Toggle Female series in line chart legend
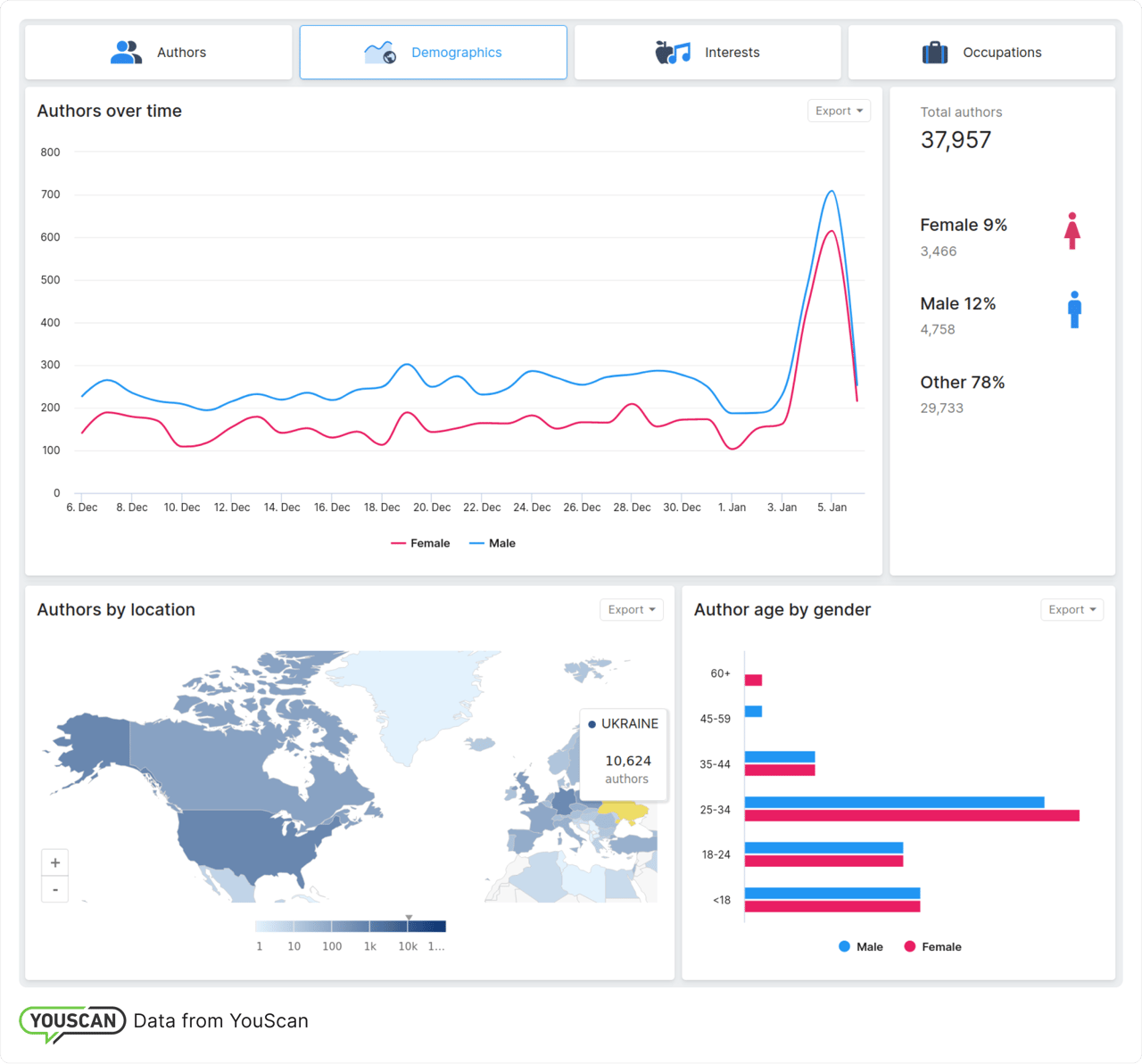The image size is (1142, 1064). tap(421, 543)
